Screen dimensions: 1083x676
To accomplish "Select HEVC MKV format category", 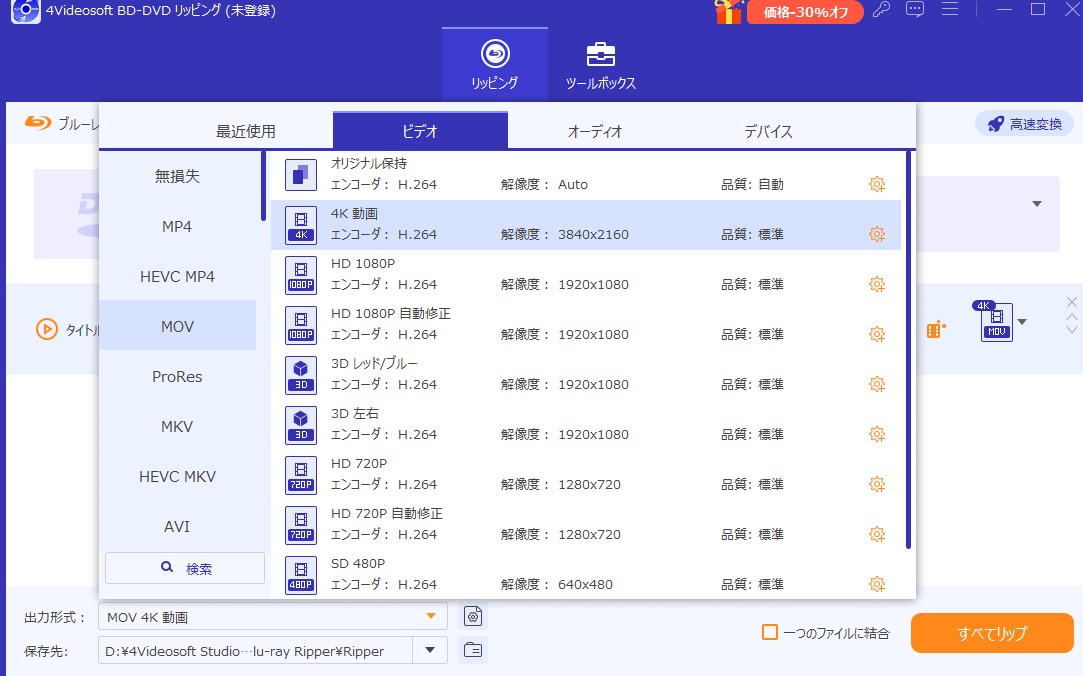I will tap(178, 476).
